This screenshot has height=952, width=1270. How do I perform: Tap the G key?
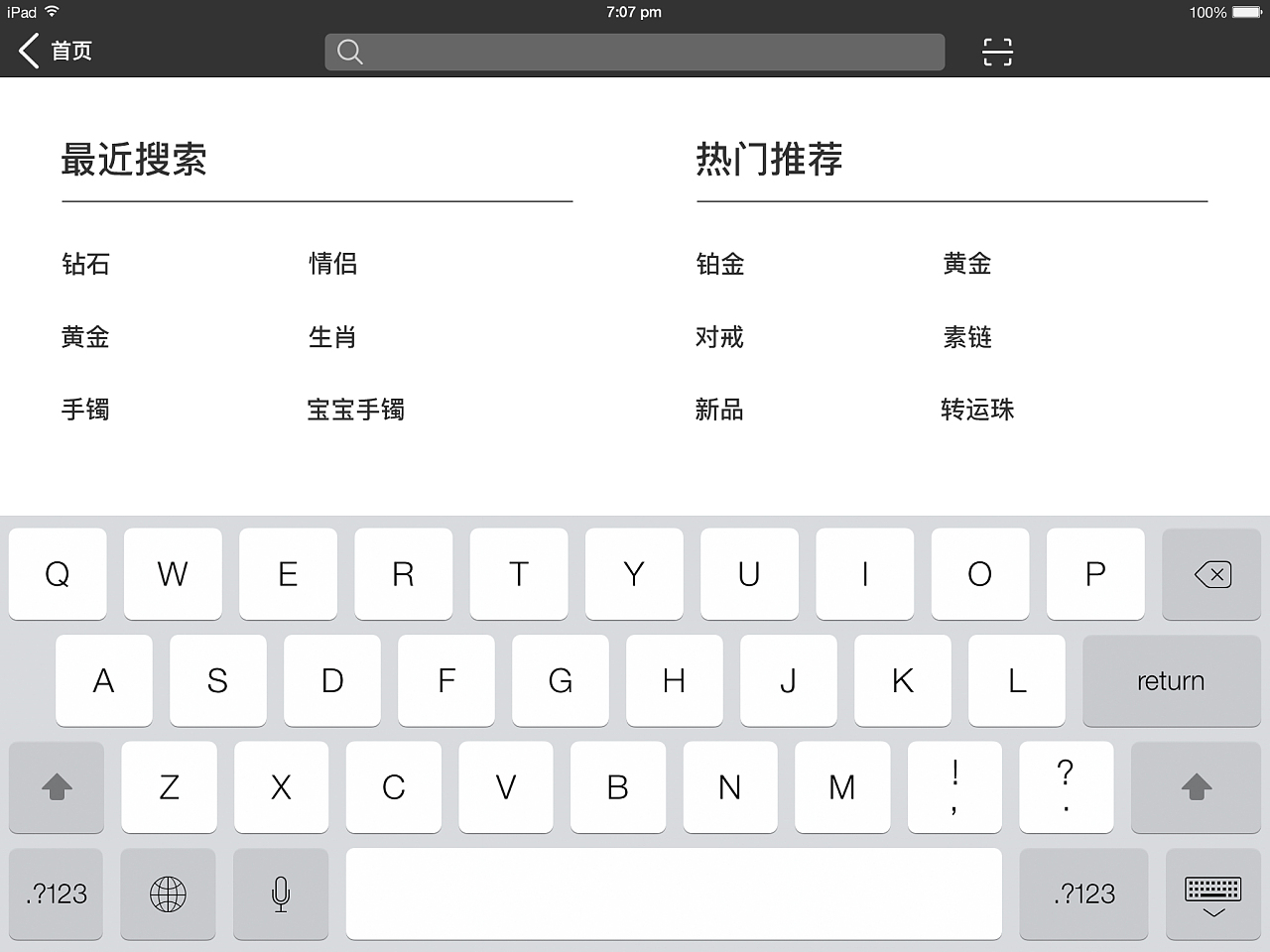pos(561,681)
